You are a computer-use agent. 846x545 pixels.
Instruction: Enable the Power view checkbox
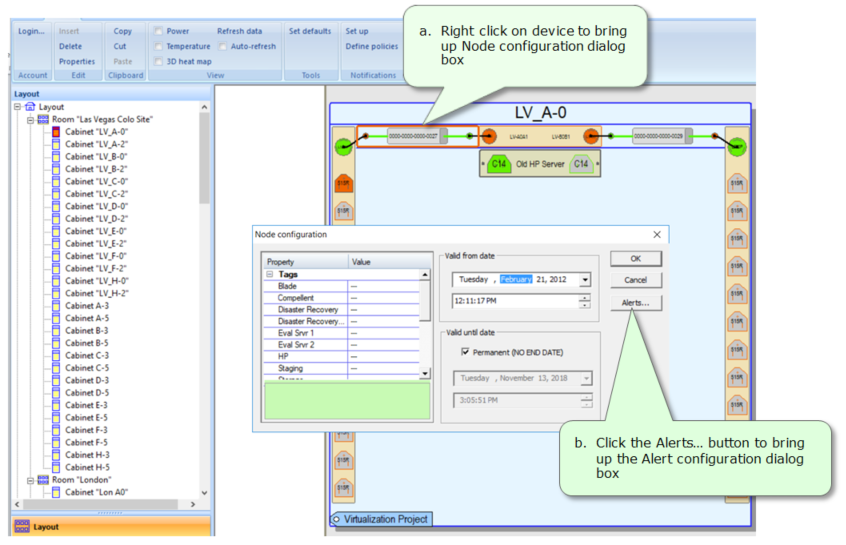(158, 31)
